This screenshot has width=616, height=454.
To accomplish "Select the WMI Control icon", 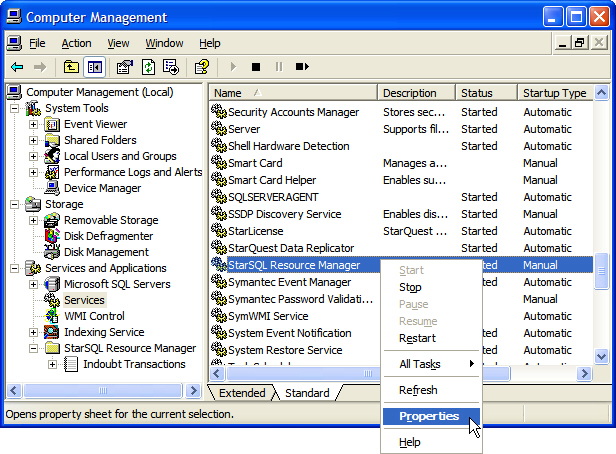I will click(52, 316).
